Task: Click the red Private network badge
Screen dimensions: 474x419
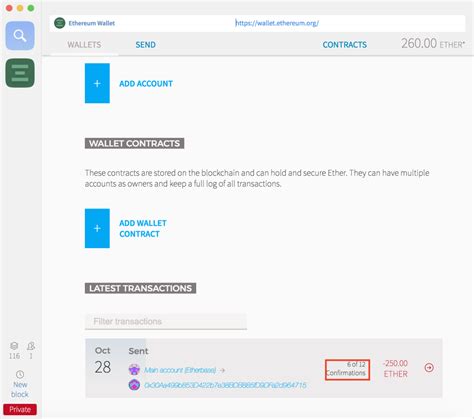Action: pyautogui.click(x=20, y=409)
